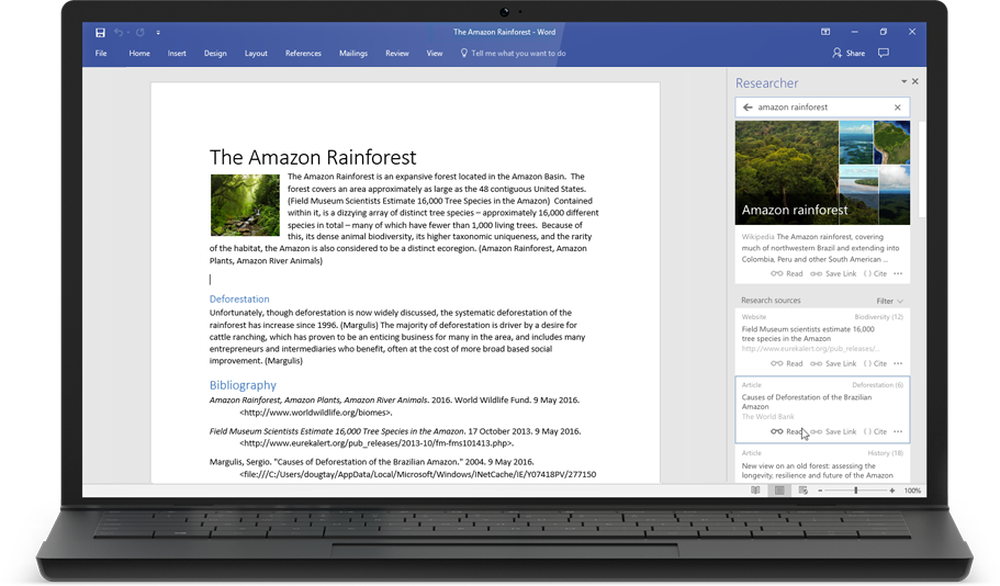Click the Undo icon
The width and height of the screenshot is (1000, 586).
pos(117,31)
